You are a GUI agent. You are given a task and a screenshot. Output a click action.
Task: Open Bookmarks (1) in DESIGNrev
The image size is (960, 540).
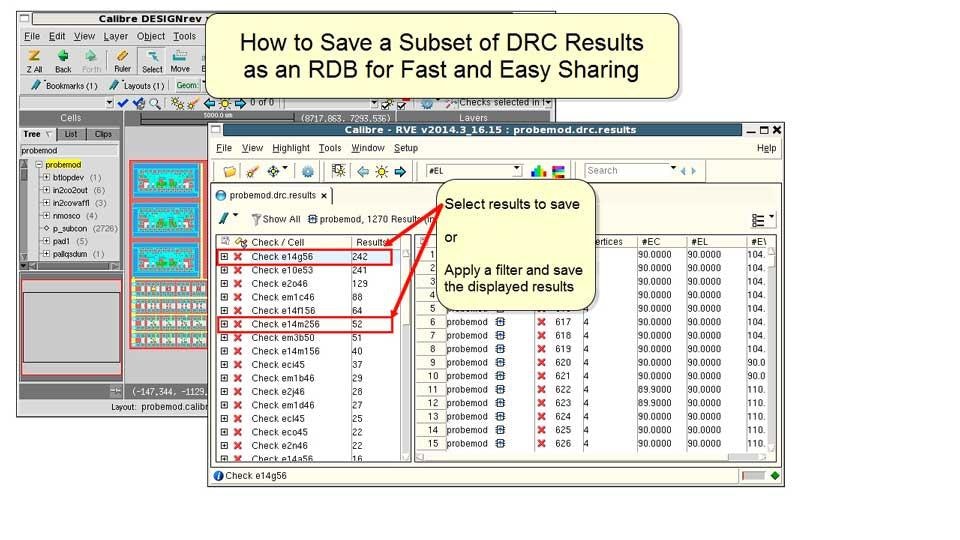pos(64,86)
